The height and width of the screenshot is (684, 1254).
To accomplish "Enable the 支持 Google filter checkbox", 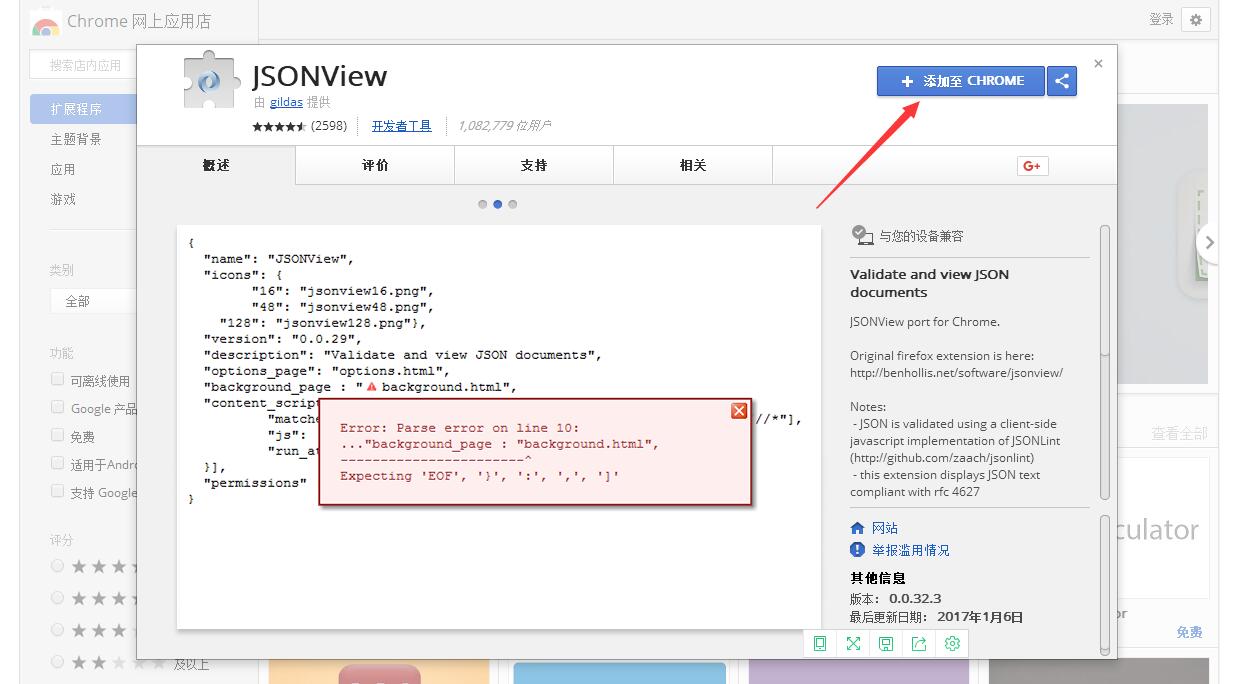I will tap(58, 492).
